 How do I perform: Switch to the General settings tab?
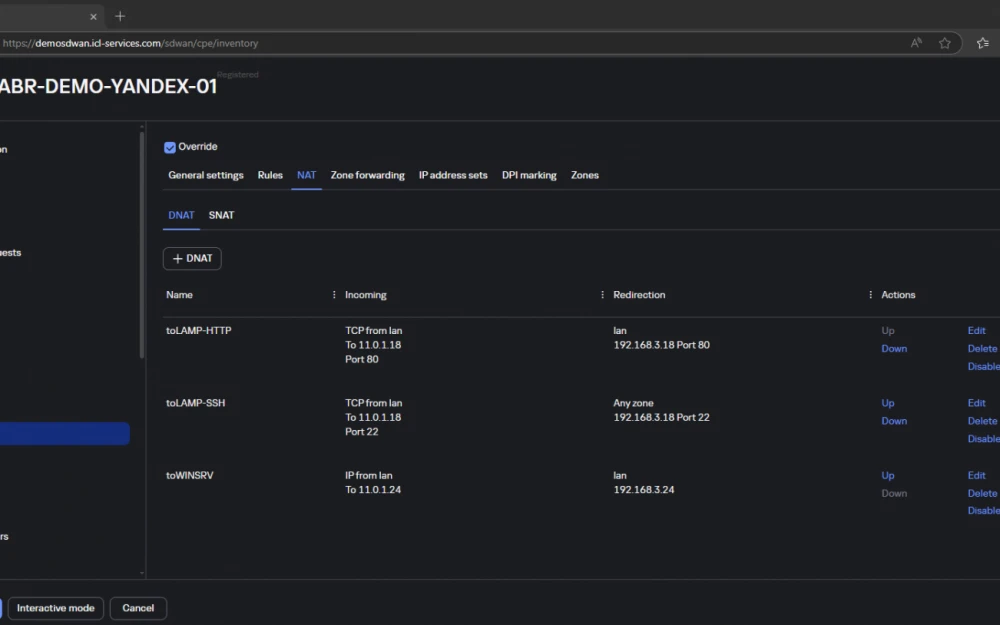pyautogui.click(x=205, y=175)
